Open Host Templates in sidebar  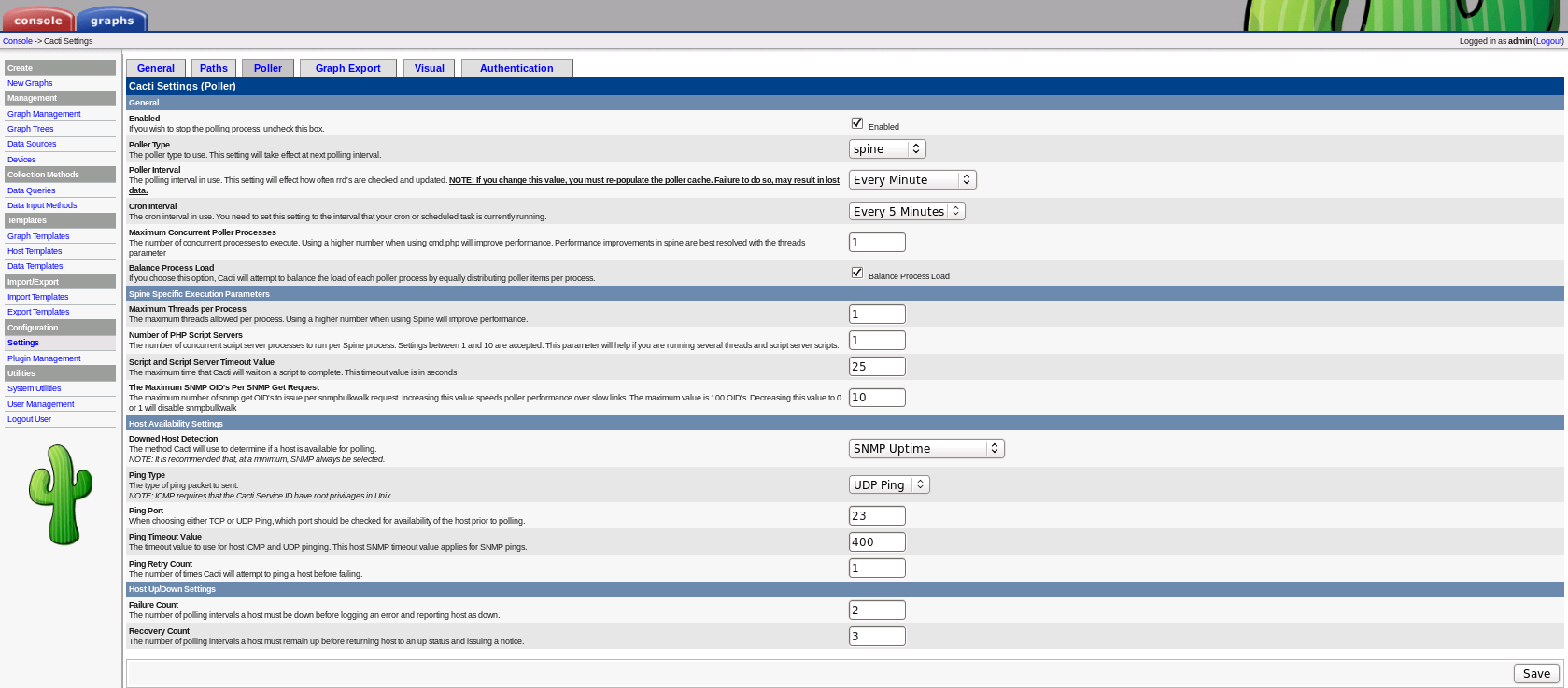tap(35, 251)
